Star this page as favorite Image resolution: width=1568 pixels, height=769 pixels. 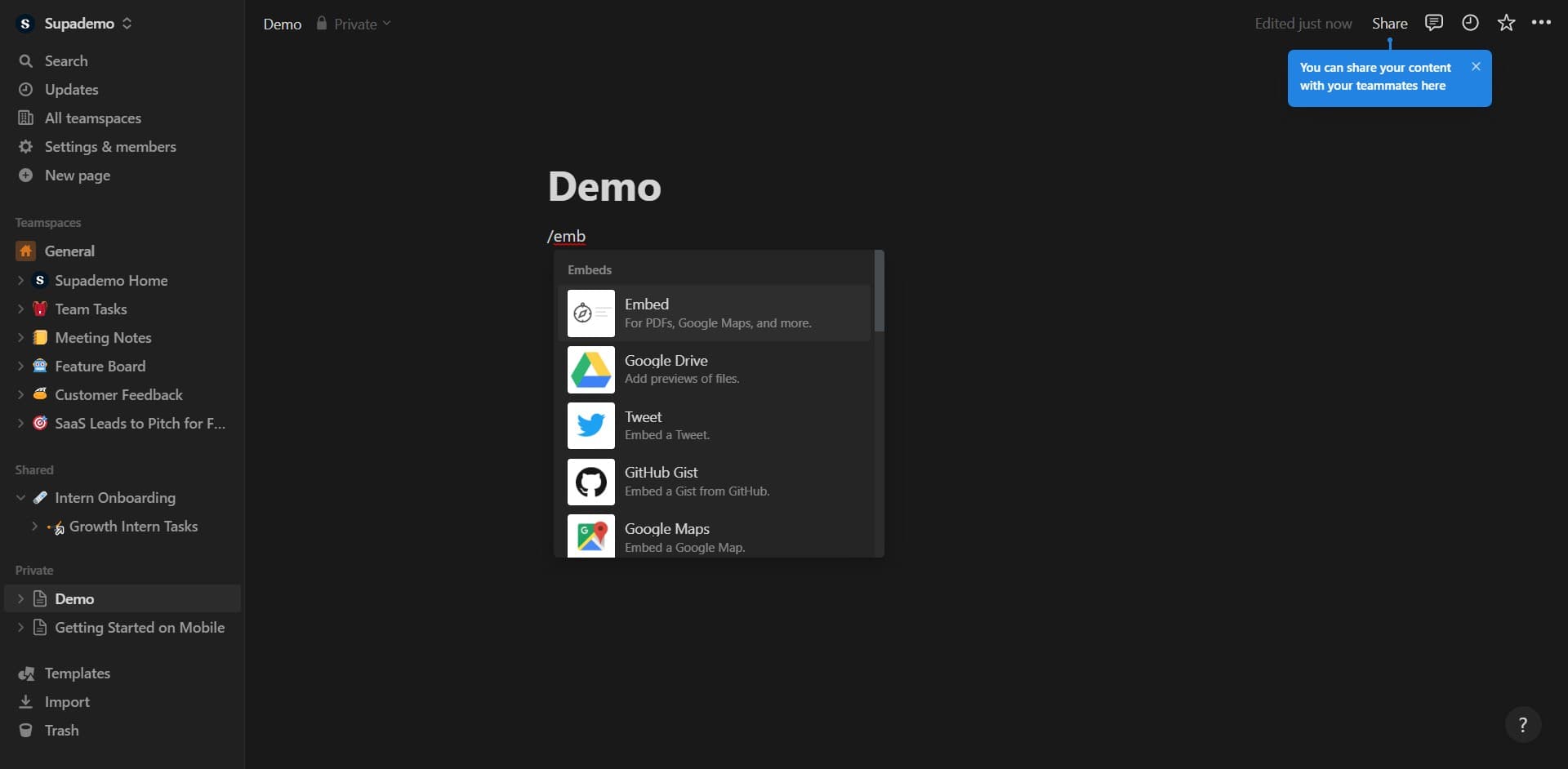tap(1506, 23)
